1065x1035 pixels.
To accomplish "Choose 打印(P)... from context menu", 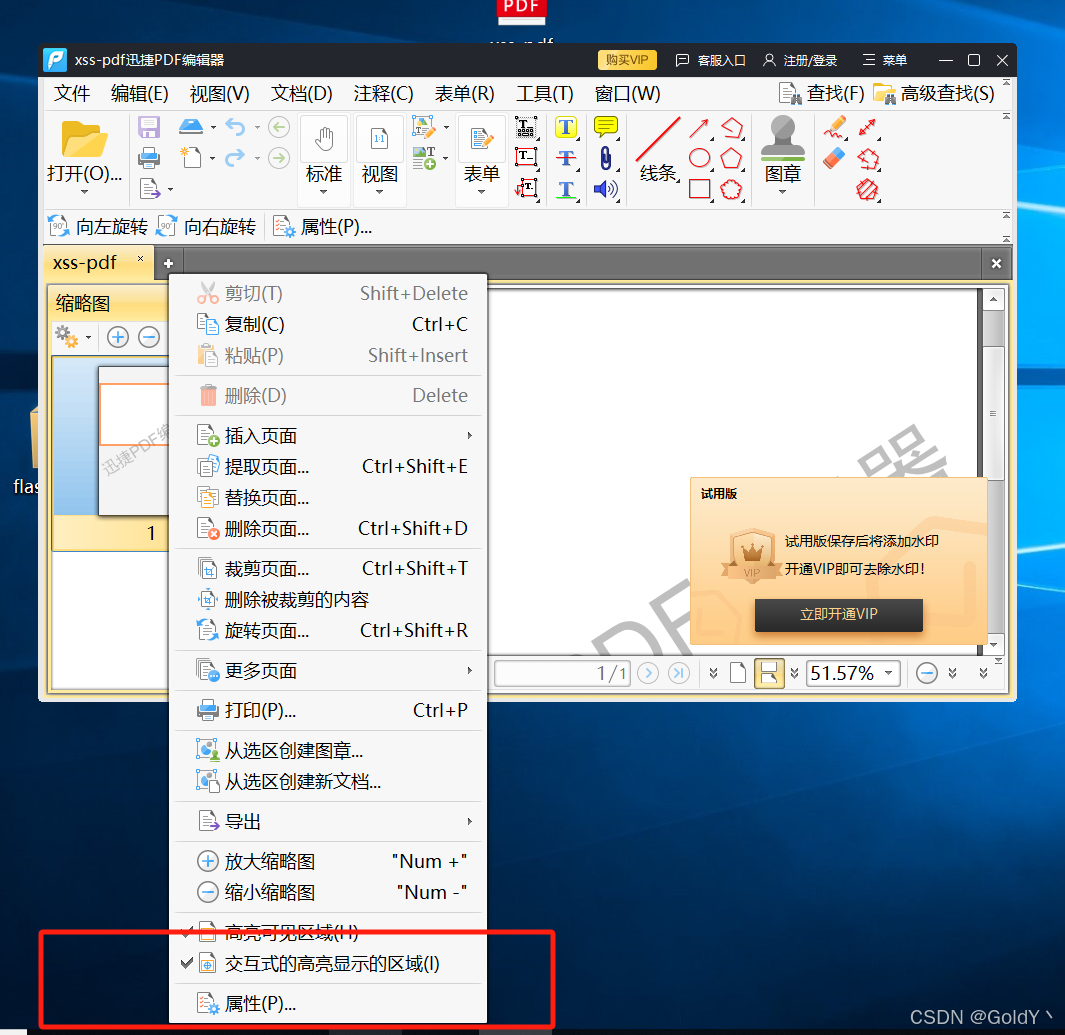I will click(x=328, y=710).
